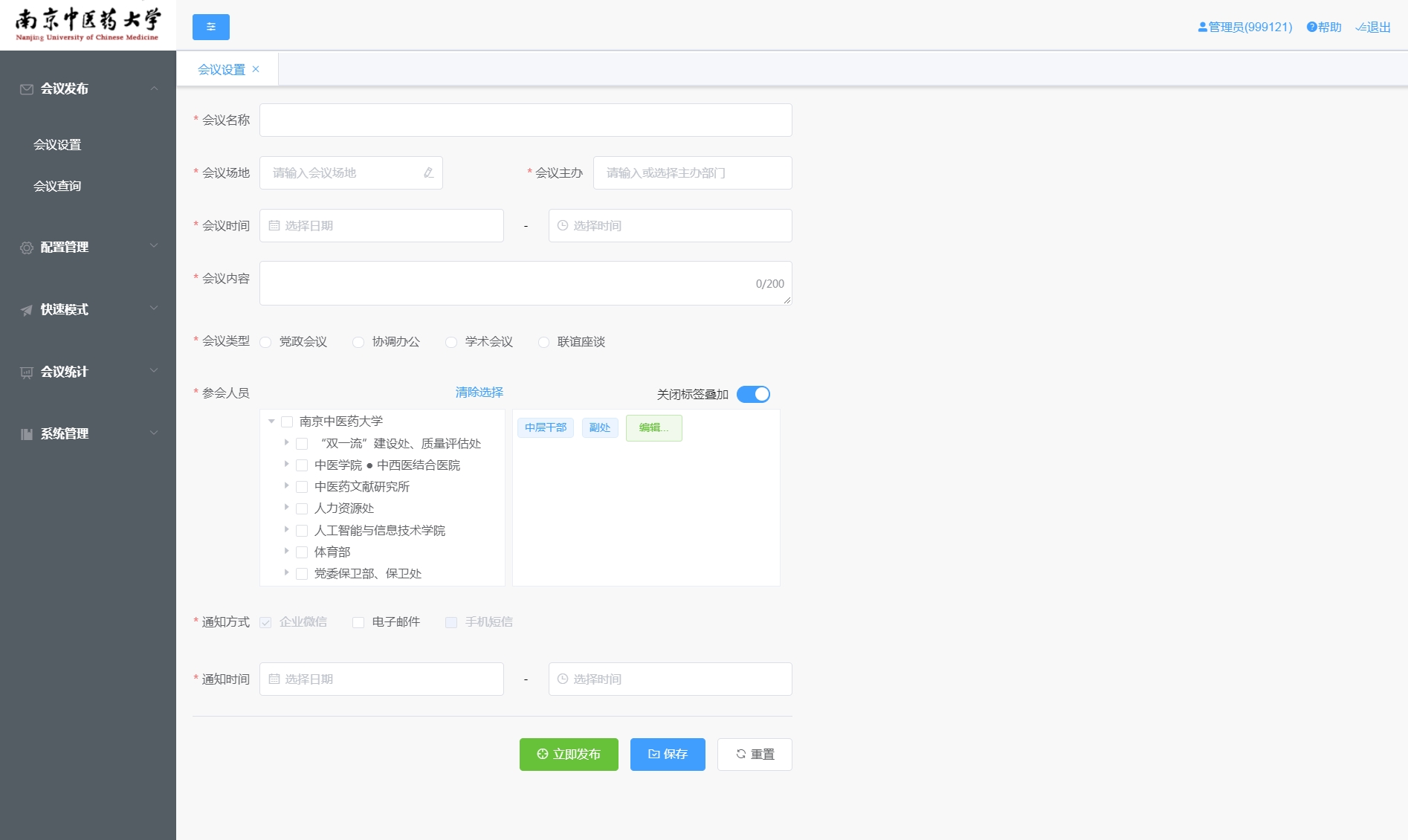Check the 电子邮件 notification checkbox
Viewport: 1408px width, 840px height.
click(358, 622)
